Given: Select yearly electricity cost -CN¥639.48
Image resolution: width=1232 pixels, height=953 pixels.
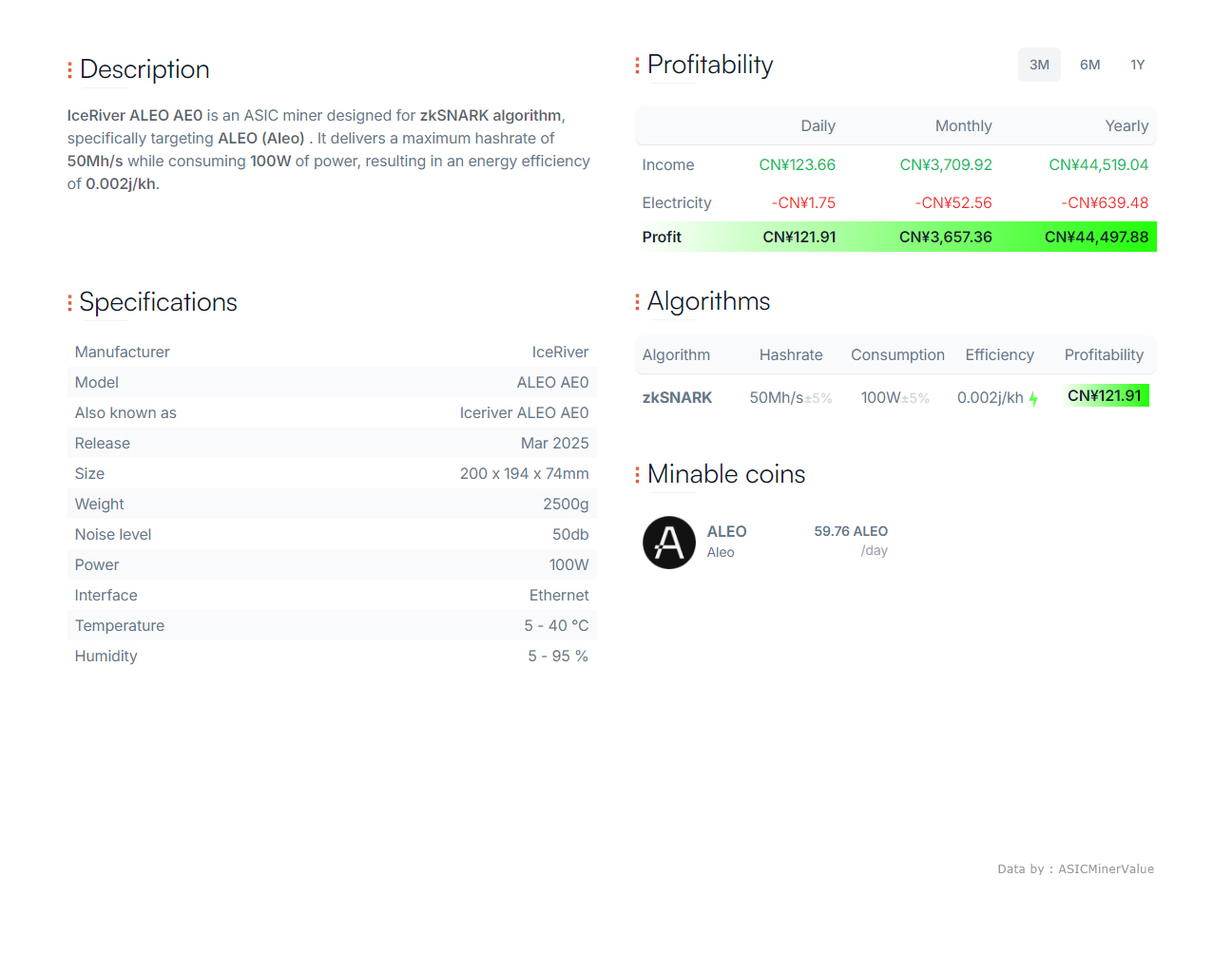Looking at the screenshot, I should pyautogui.click(x=1105, y=202).
